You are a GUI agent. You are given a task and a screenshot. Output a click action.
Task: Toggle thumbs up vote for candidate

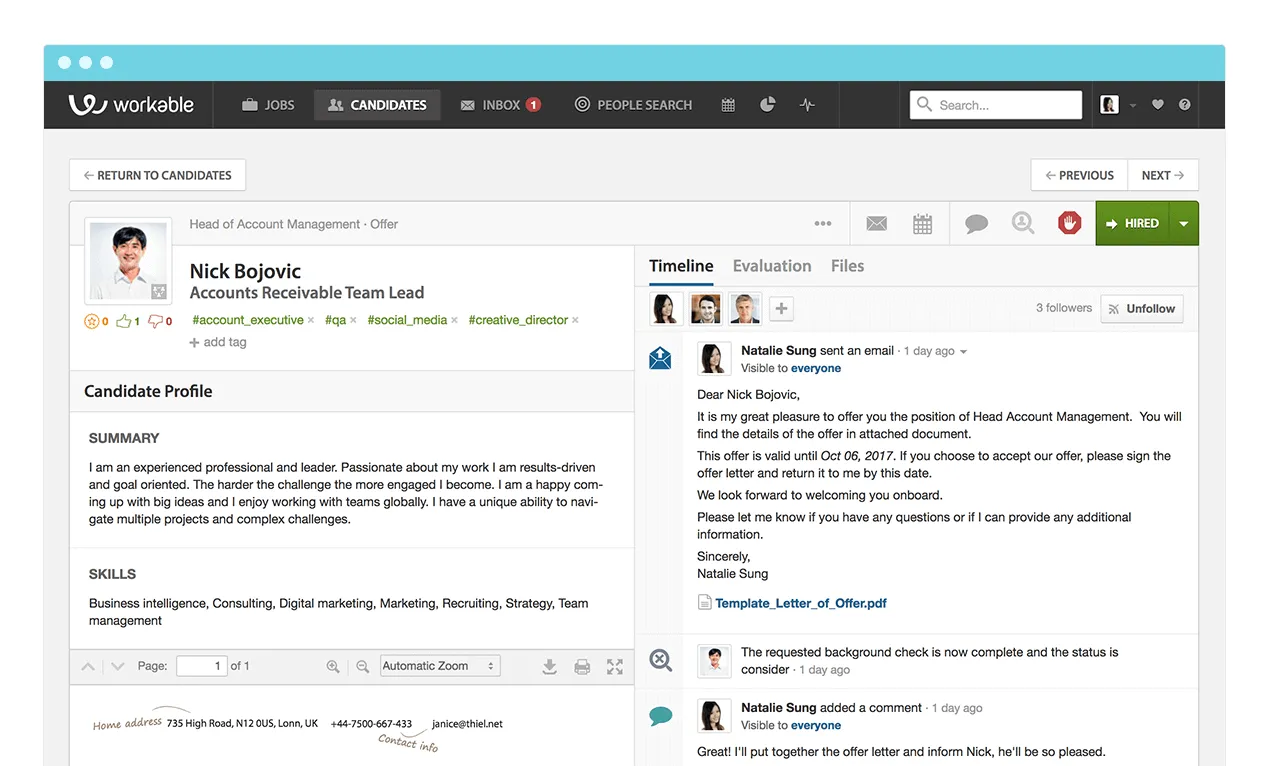(x=124, y=321)
